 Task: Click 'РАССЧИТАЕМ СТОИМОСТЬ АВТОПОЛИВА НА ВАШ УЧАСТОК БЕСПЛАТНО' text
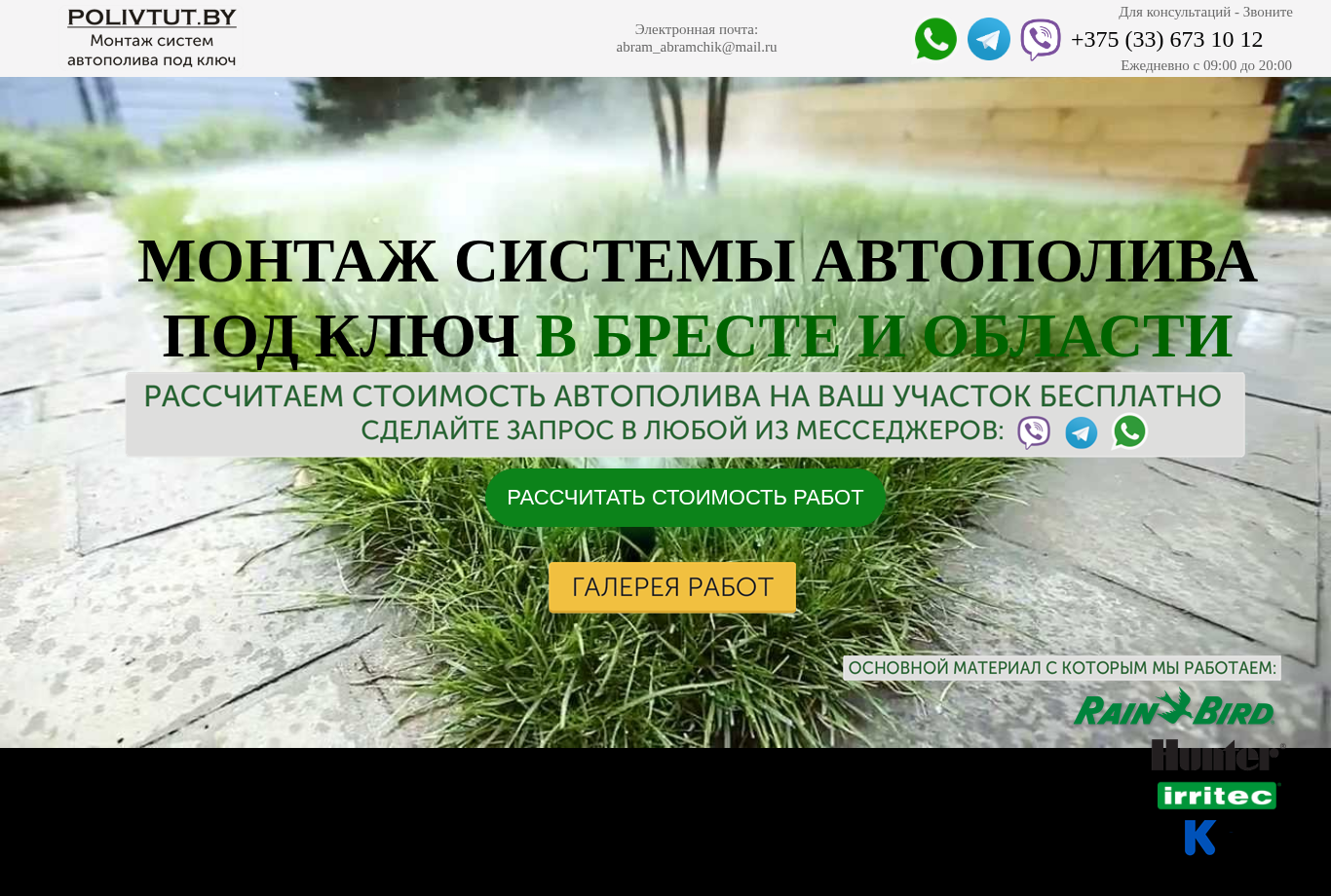click(682, 396)
